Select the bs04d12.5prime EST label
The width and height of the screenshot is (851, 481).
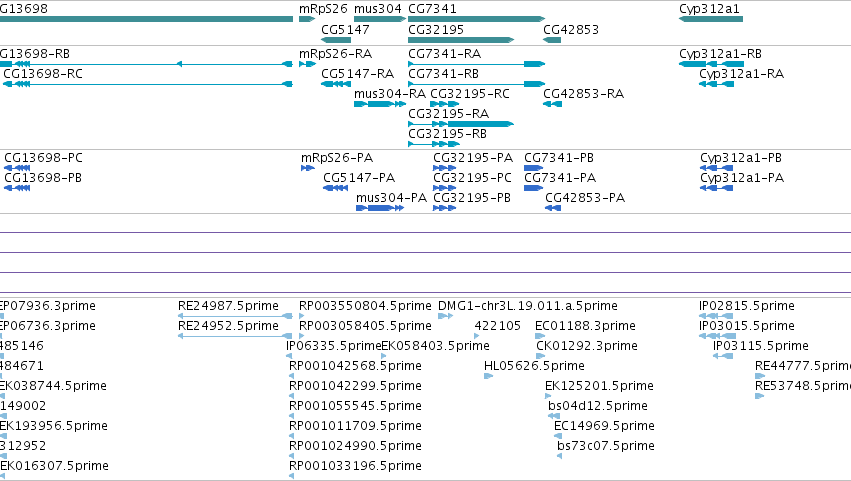(598, 407)
